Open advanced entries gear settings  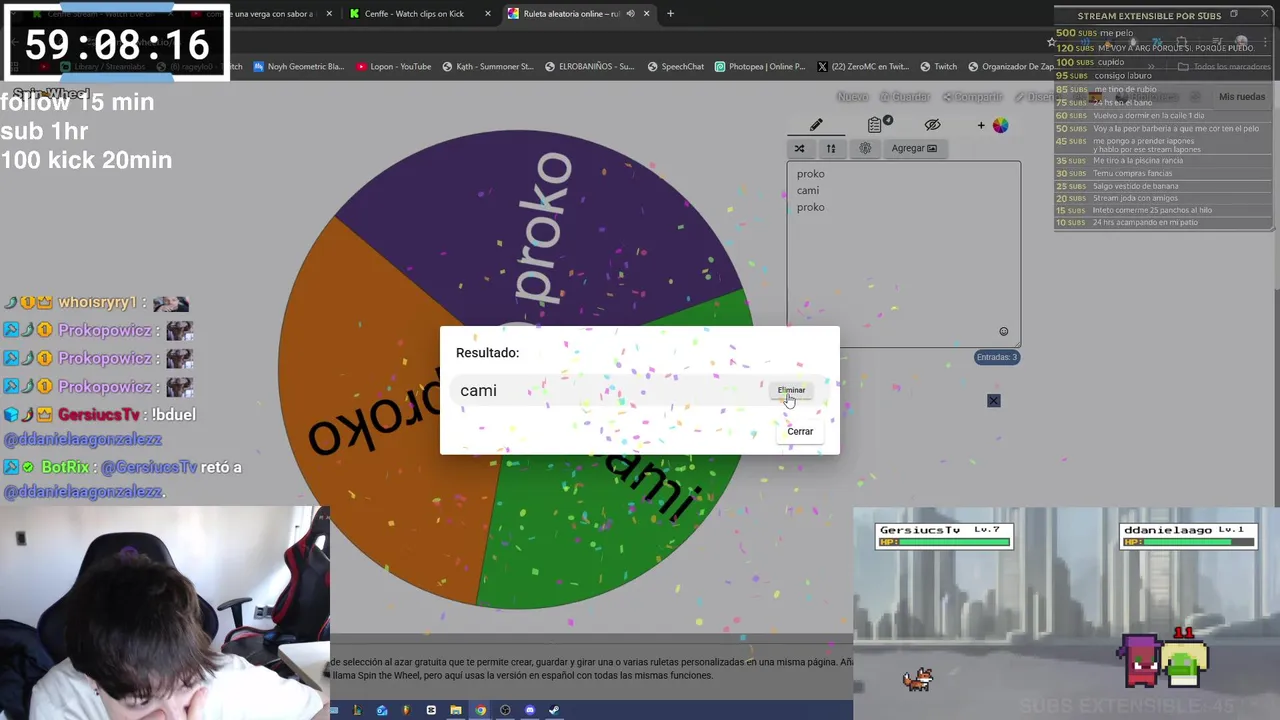click(865, 148)
